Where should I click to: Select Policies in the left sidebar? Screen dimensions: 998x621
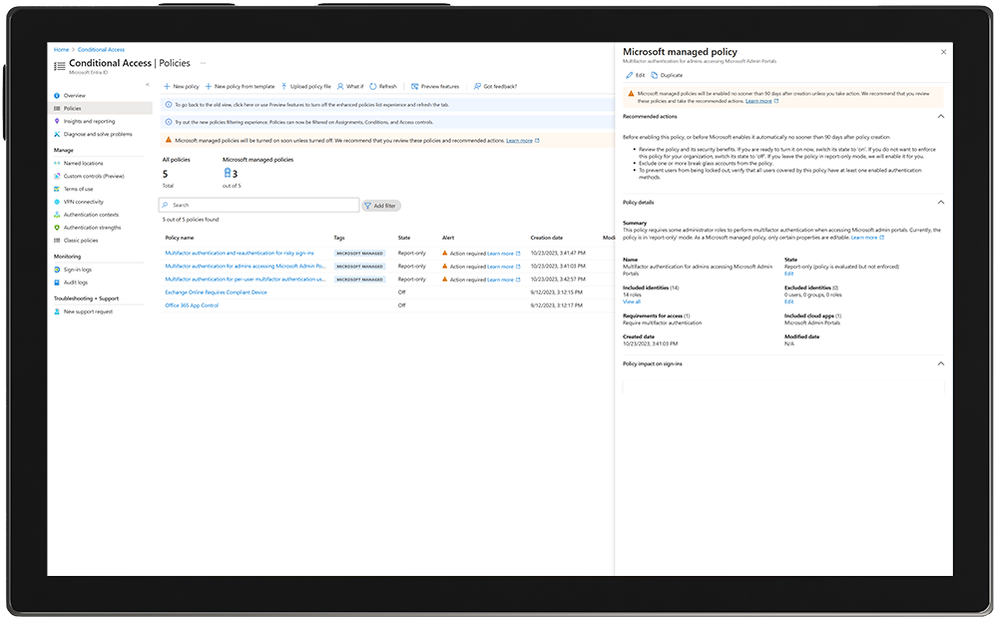[x=102, y=108]
